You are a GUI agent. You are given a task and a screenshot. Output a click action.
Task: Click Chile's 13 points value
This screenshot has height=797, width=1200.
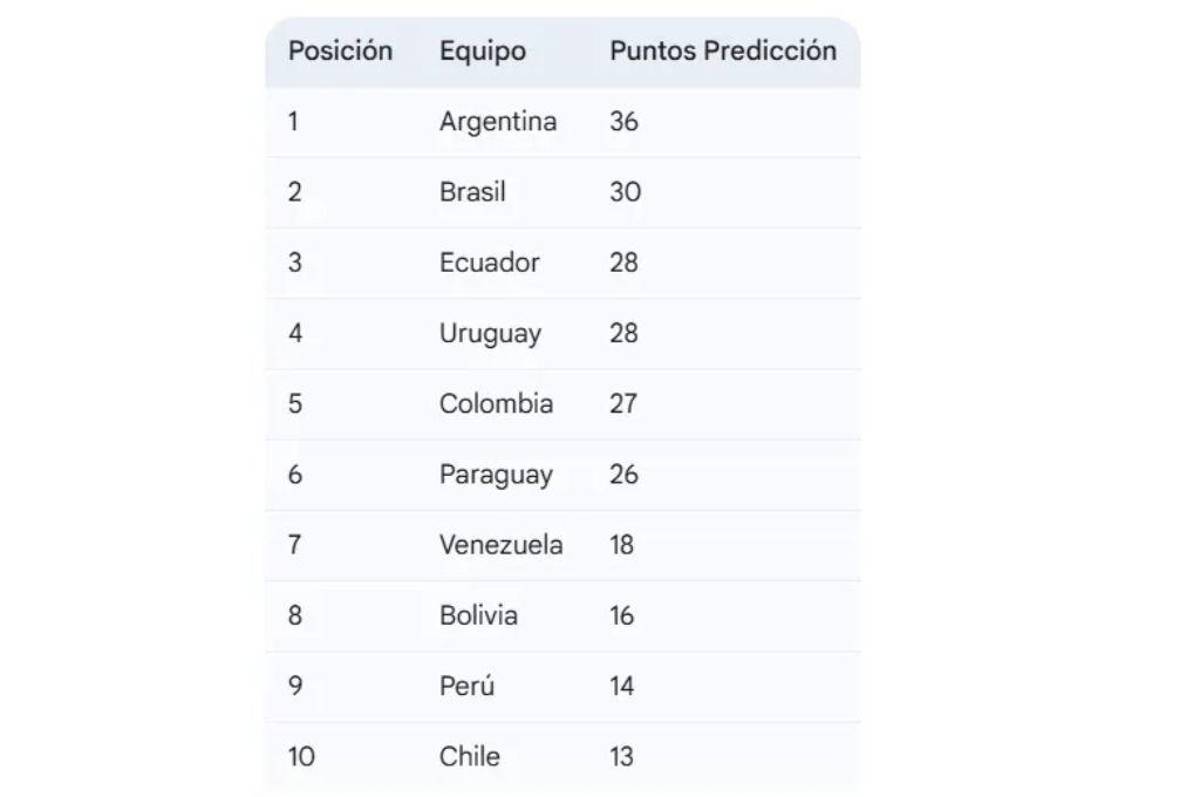pyautogui.click(x=621, y=756)
